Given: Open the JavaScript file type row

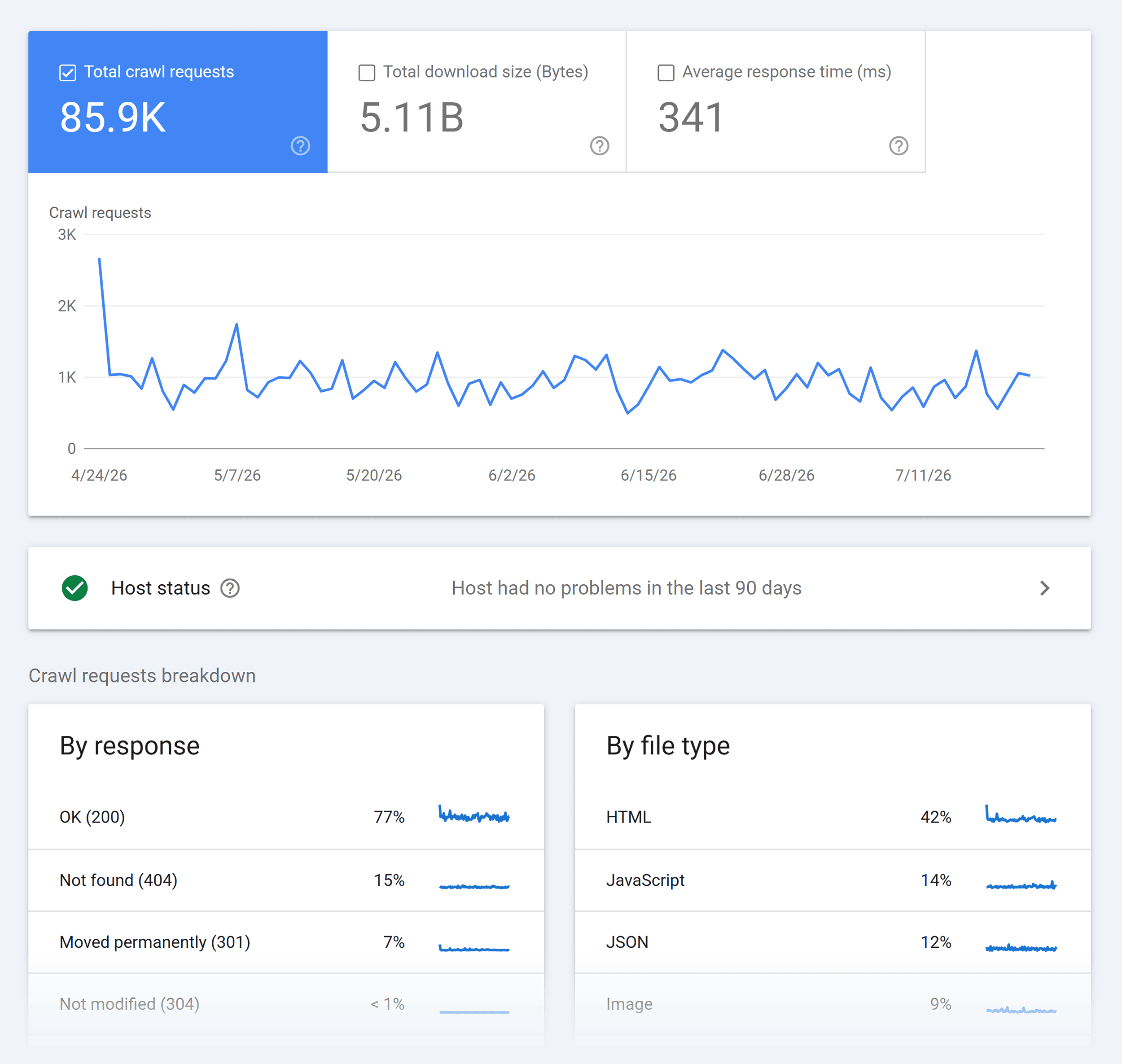Looking at the screenshot, I should (833, 880).
